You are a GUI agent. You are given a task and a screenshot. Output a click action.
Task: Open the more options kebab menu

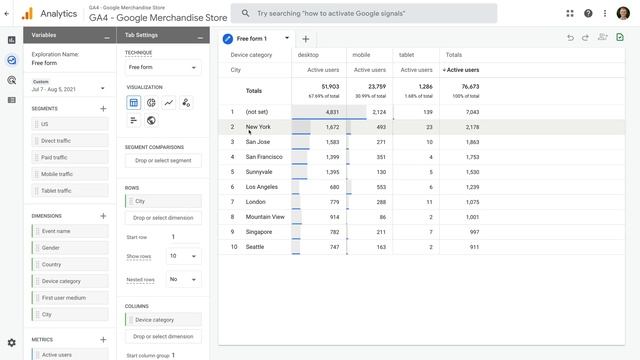click(x=604, y=13)
